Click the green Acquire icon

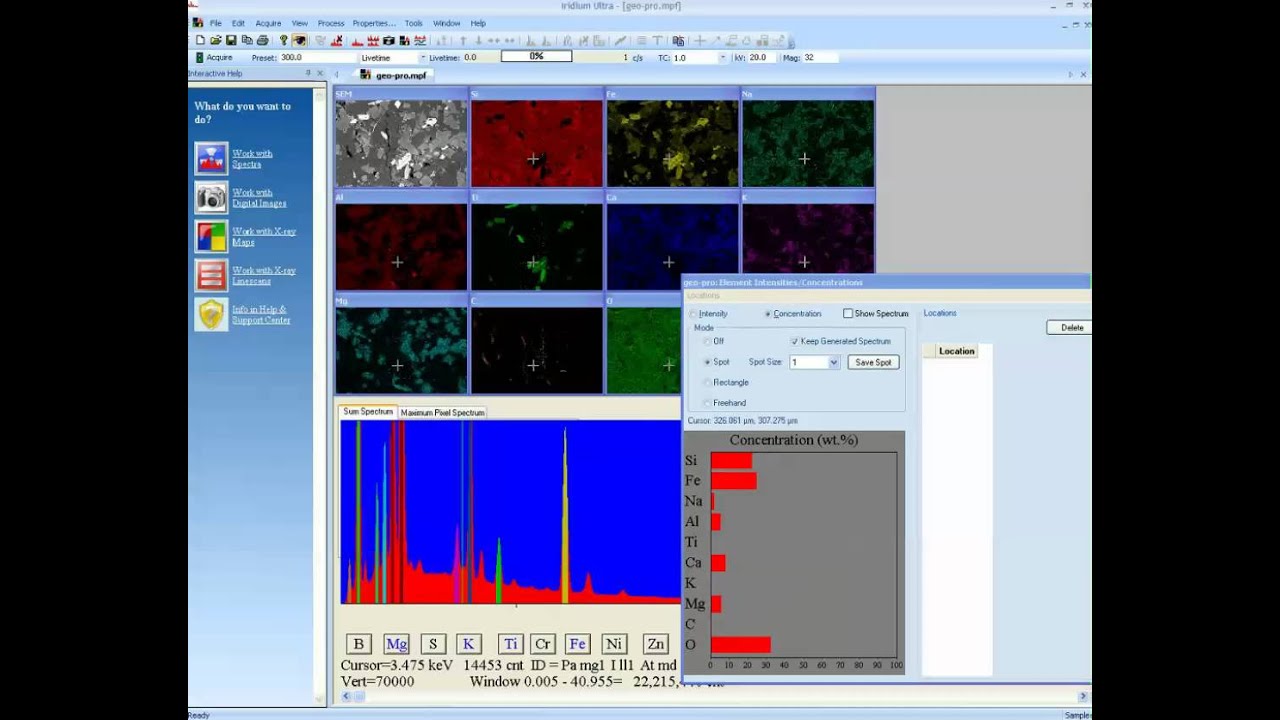[x=198, y=58]
